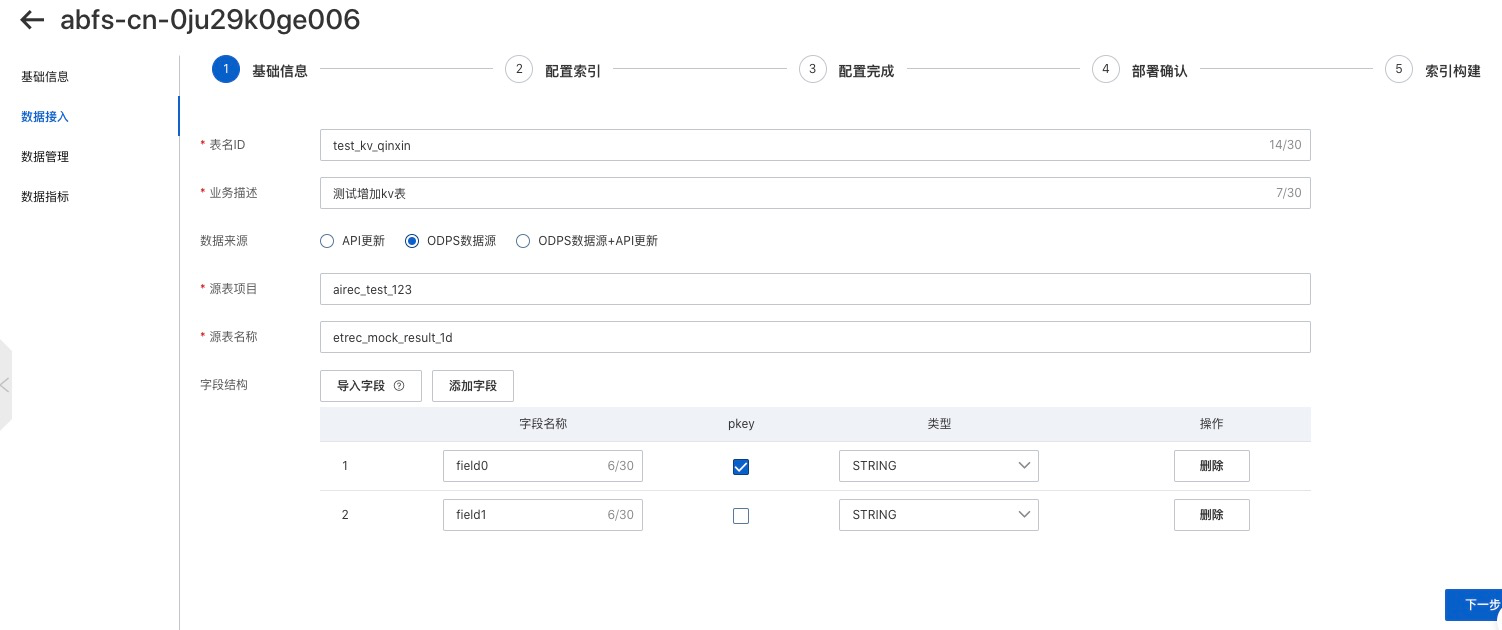
Task: Click step 4 circle 部署确认
Action: (x=1105, y=70)
